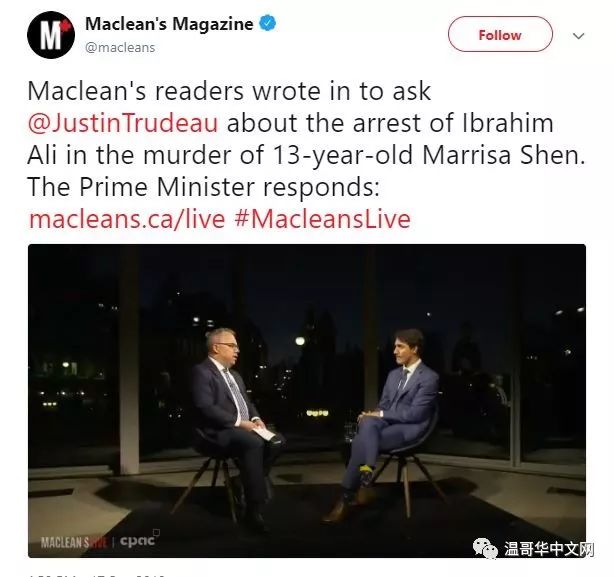This screenshot has height=577, width=614.
Task: Click the WeChat logo watermark
Action: (x=485, y=548)
